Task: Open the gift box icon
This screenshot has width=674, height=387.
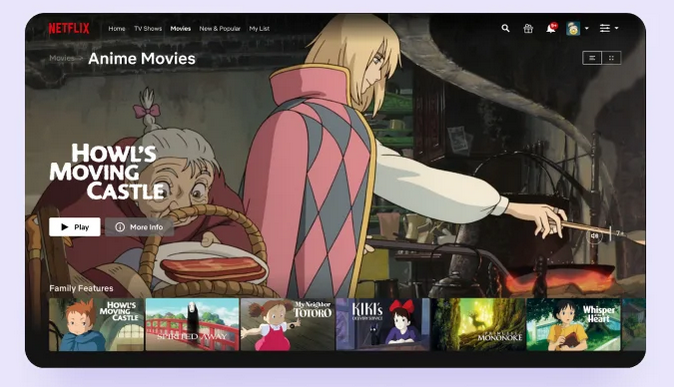Action: [x=528, y=28]
